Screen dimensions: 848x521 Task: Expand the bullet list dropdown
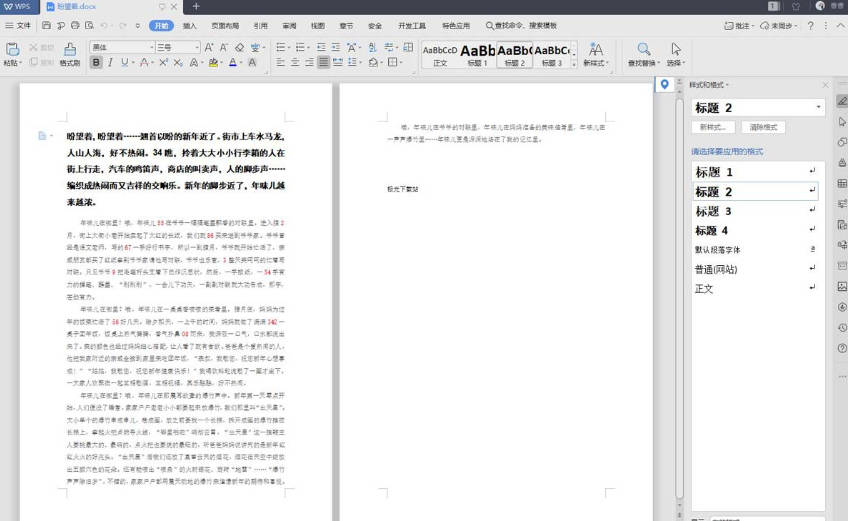[289, 48]
